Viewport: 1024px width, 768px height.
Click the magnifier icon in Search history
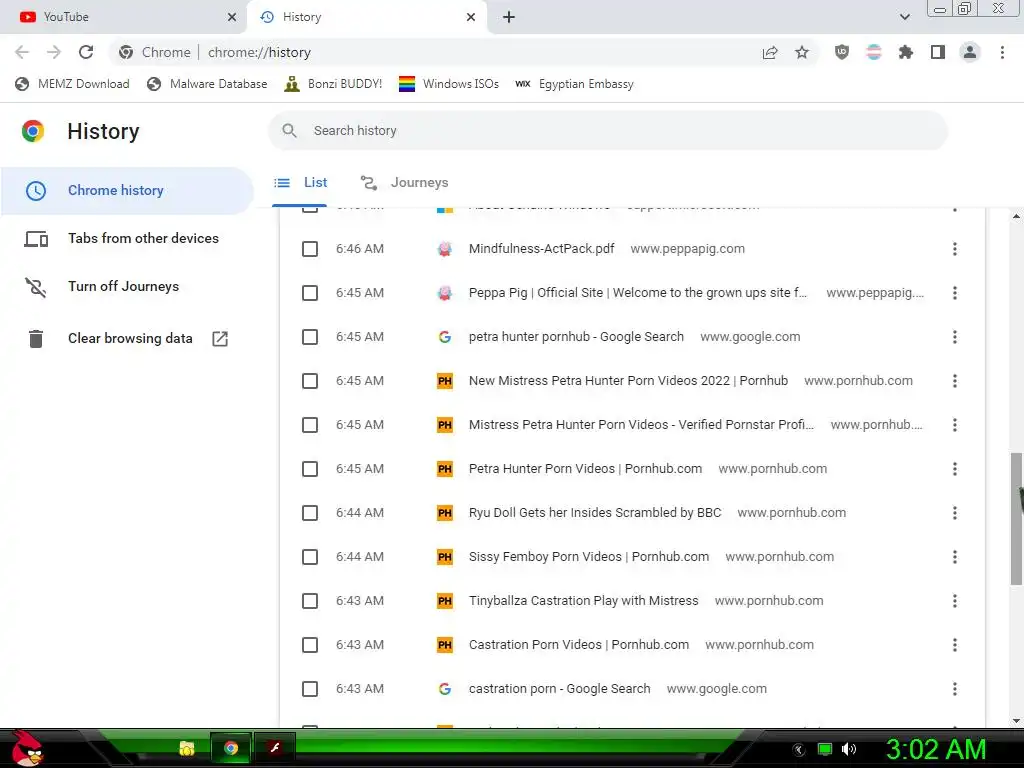pos(290,131)
